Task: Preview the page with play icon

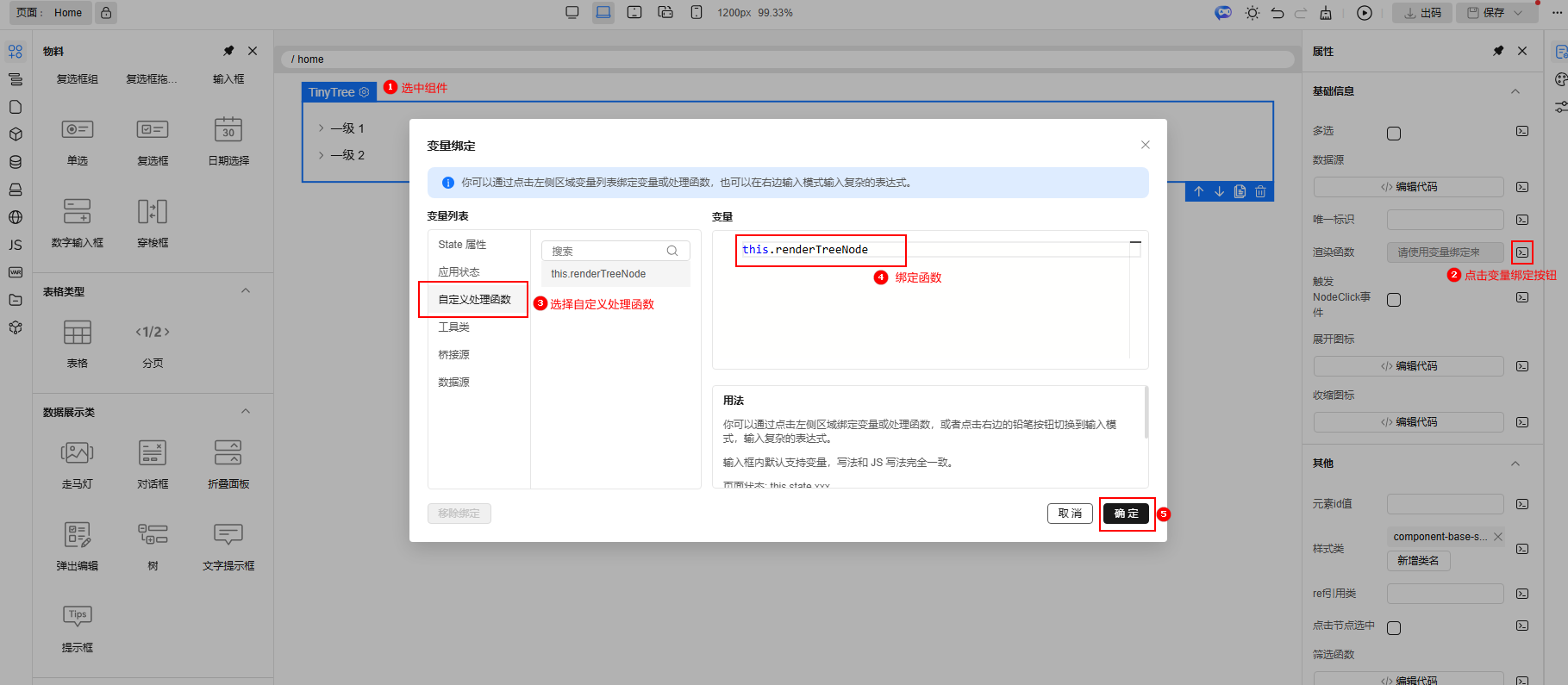Action: (1365, 13)
